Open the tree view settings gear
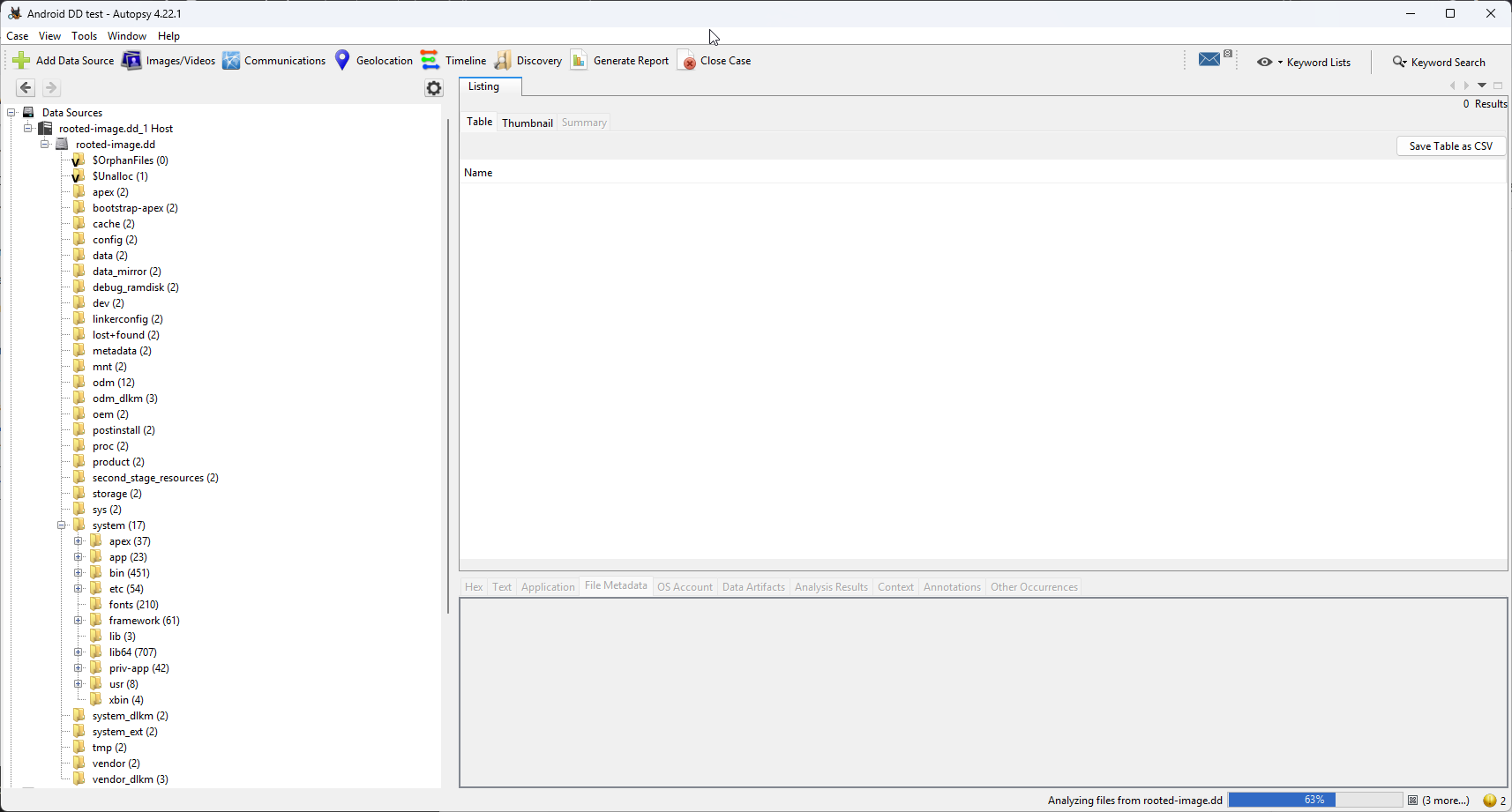This screenshot has height=812, width=1512. click(x=434, y=88)
